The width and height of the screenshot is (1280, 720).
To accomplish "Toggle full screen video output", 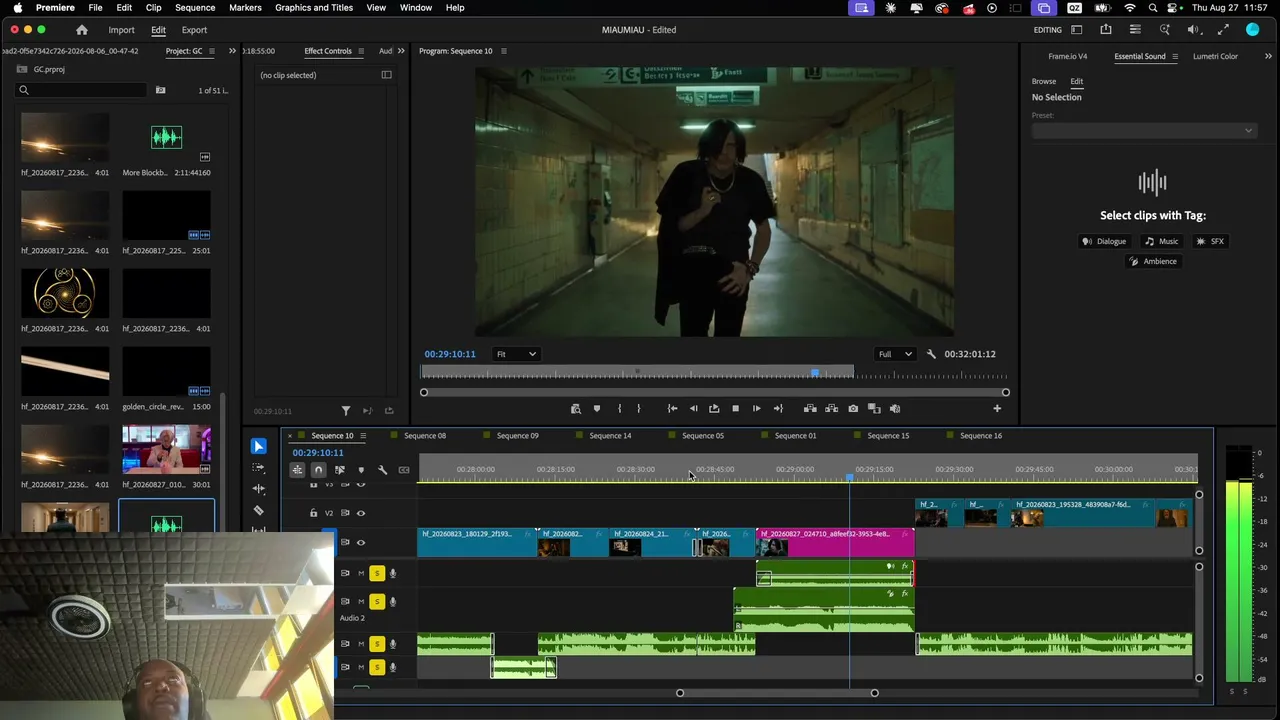I will (x=1223, y=30).
